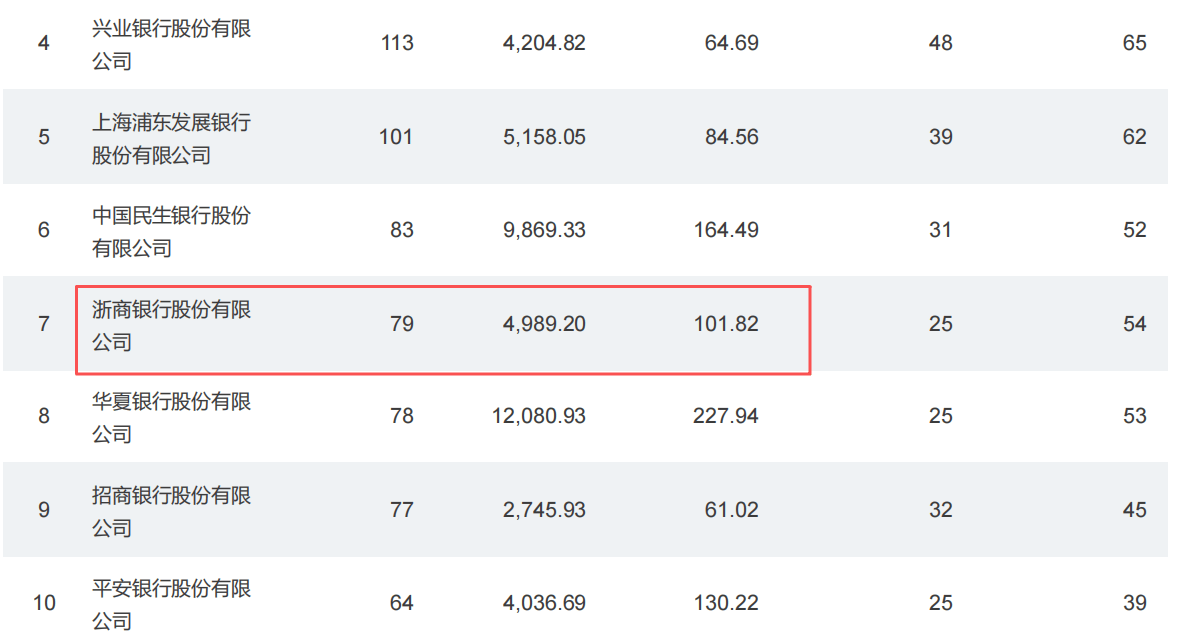This screenshot has height=633, width=1179.
Task: Click the 平安银行股份有限公司 company name
Action: [171, 604]
